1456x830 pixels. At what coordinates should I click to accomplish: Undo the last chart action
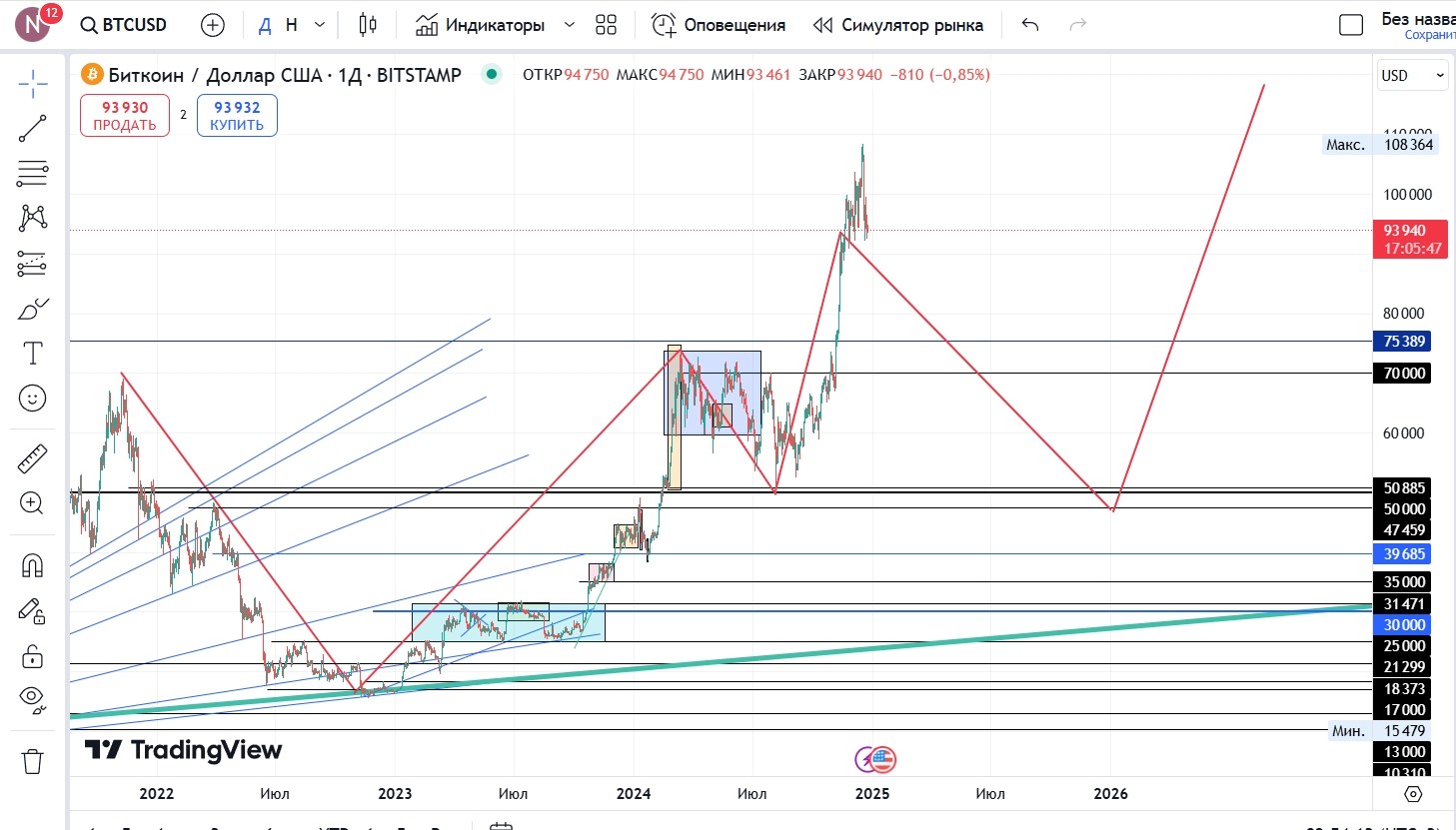[x=1030, y=25]
